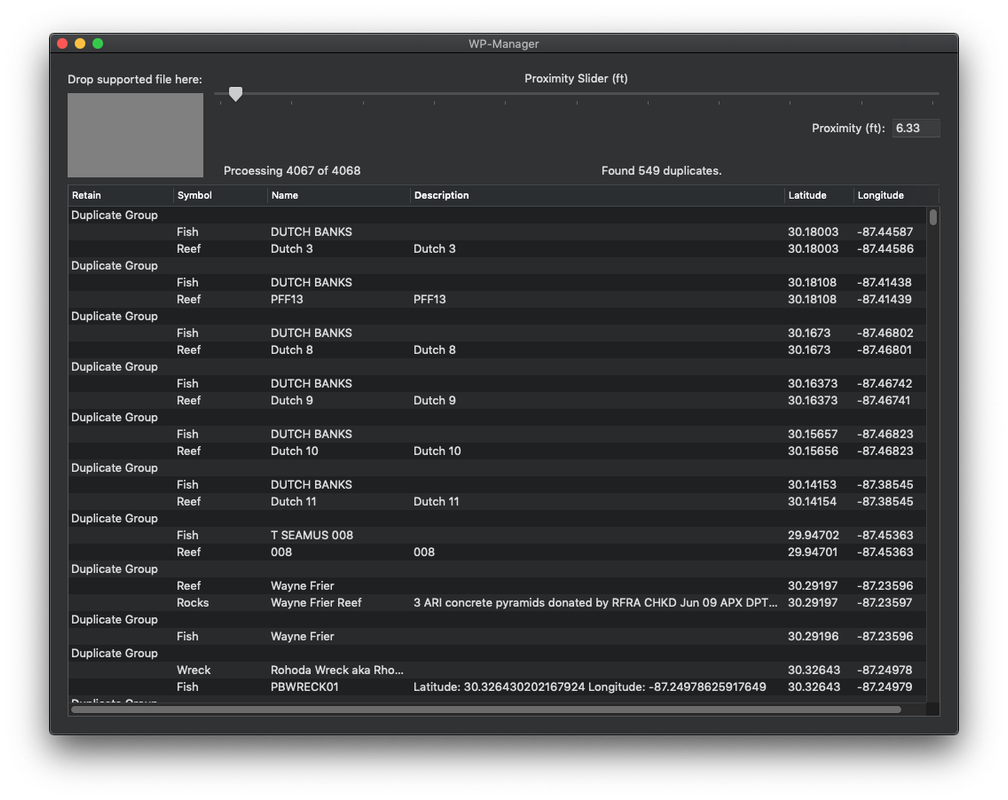Click the 008 description cell

[x=424, y=552]
